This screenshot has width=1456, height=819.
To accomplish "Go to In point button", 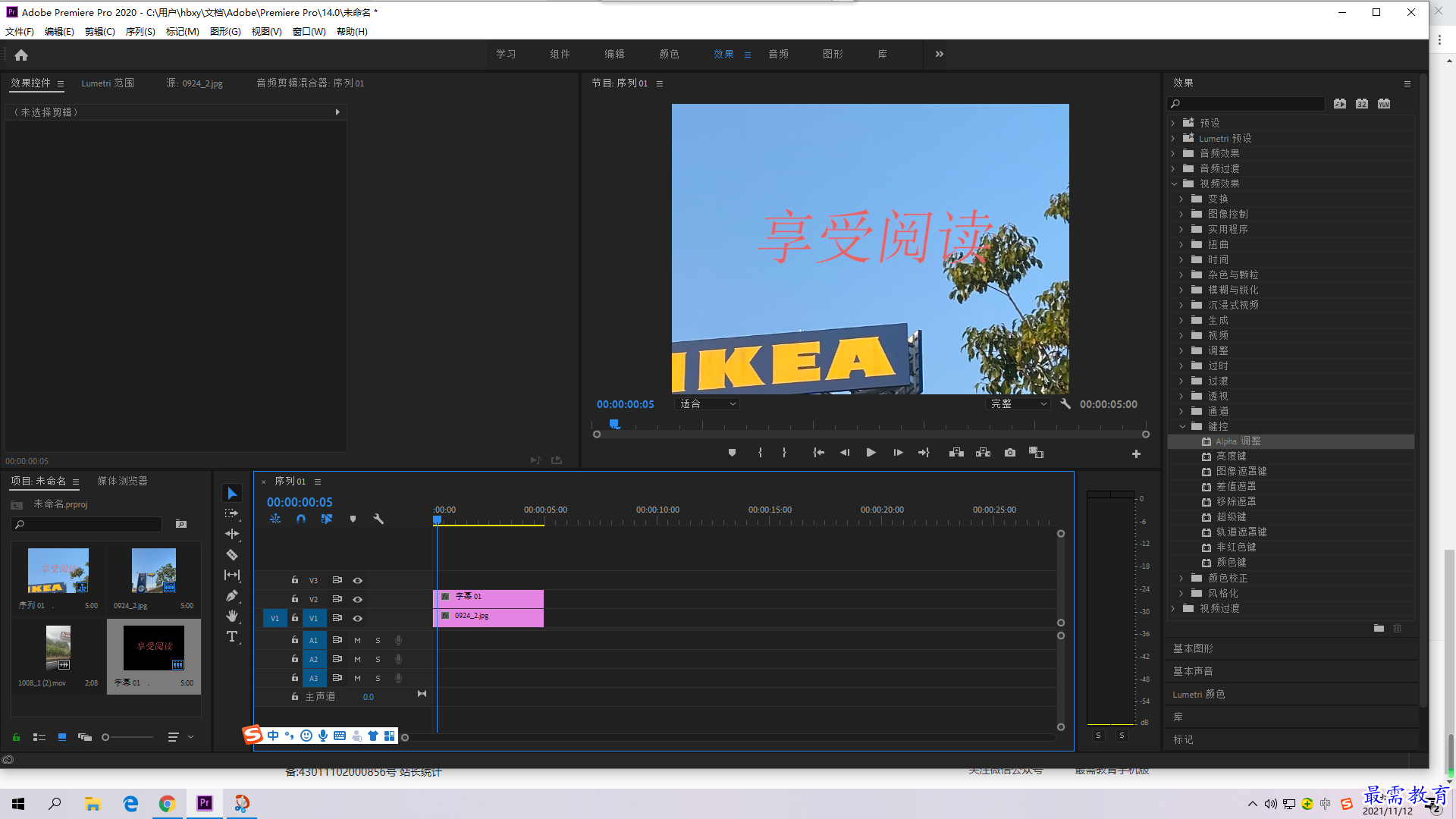I will [818, 453].
